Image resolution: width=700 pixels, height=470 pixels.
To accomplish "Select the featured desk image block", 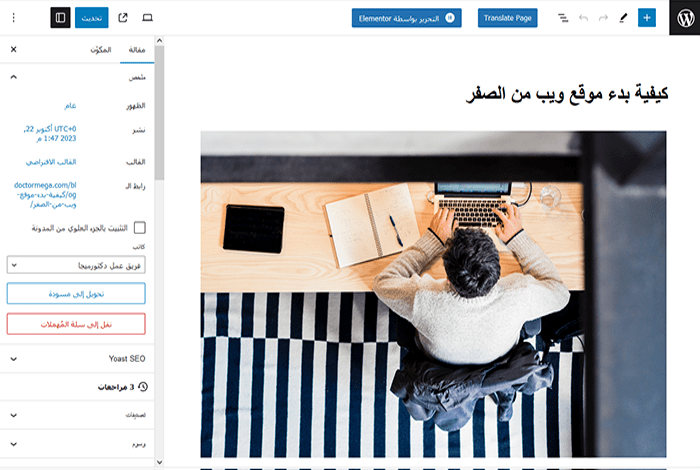I will tap(433, 294).
